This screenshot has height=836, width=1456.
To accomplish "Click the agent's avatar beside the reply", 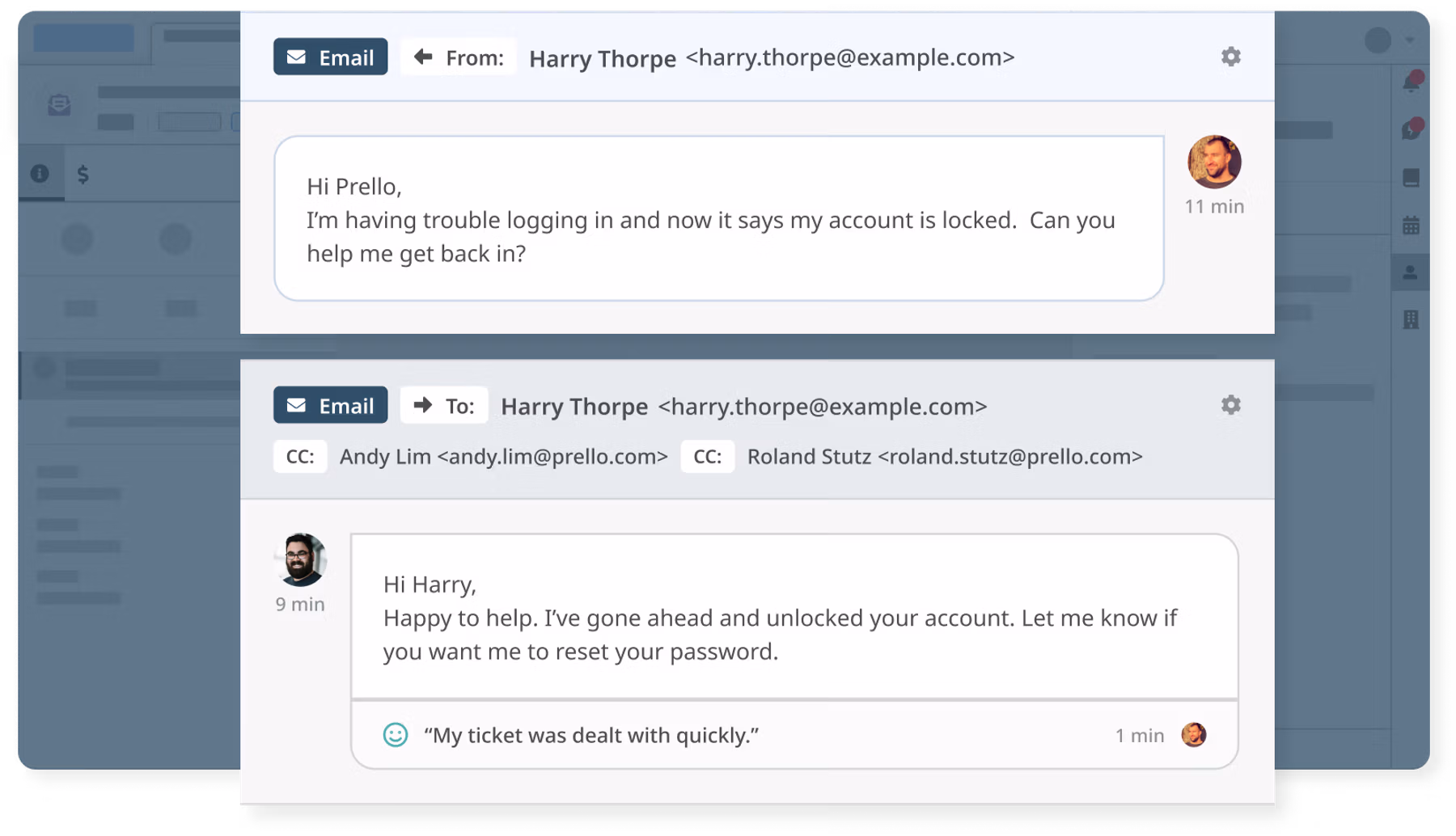I will (x=300, y=559).
